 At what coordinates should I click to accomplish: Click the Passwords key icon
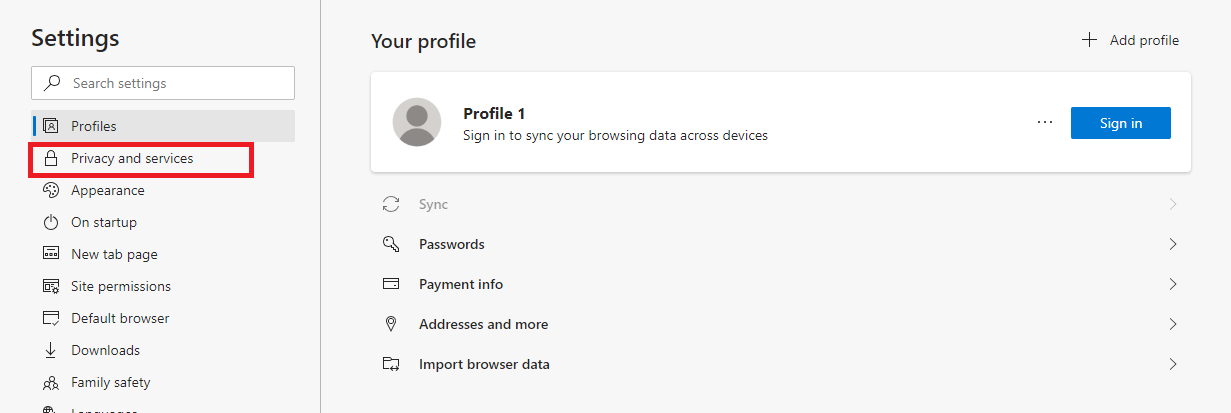point(391,244)
